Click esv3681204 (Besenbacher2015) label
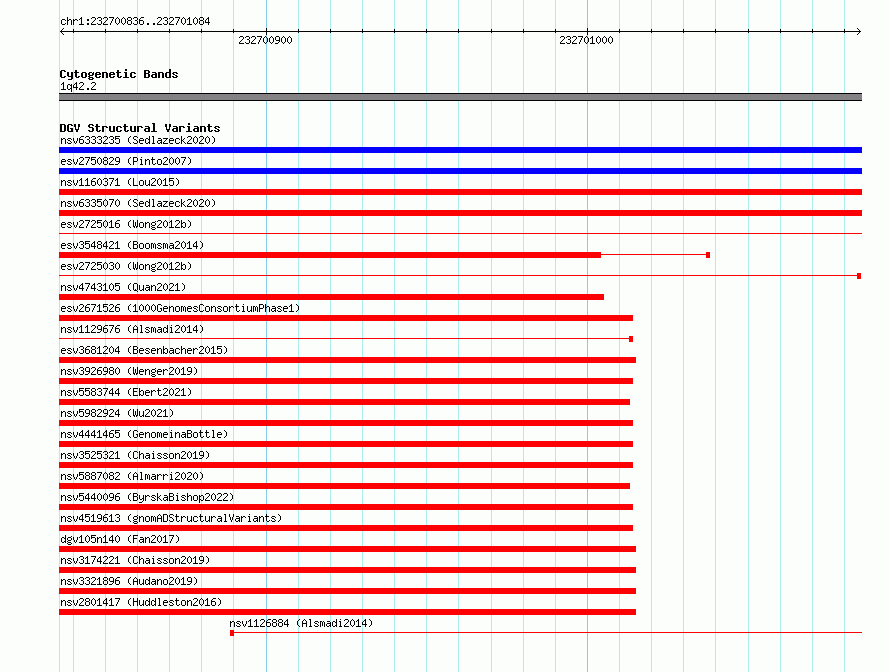The image size is (890, 672). [x=144, y=350]
